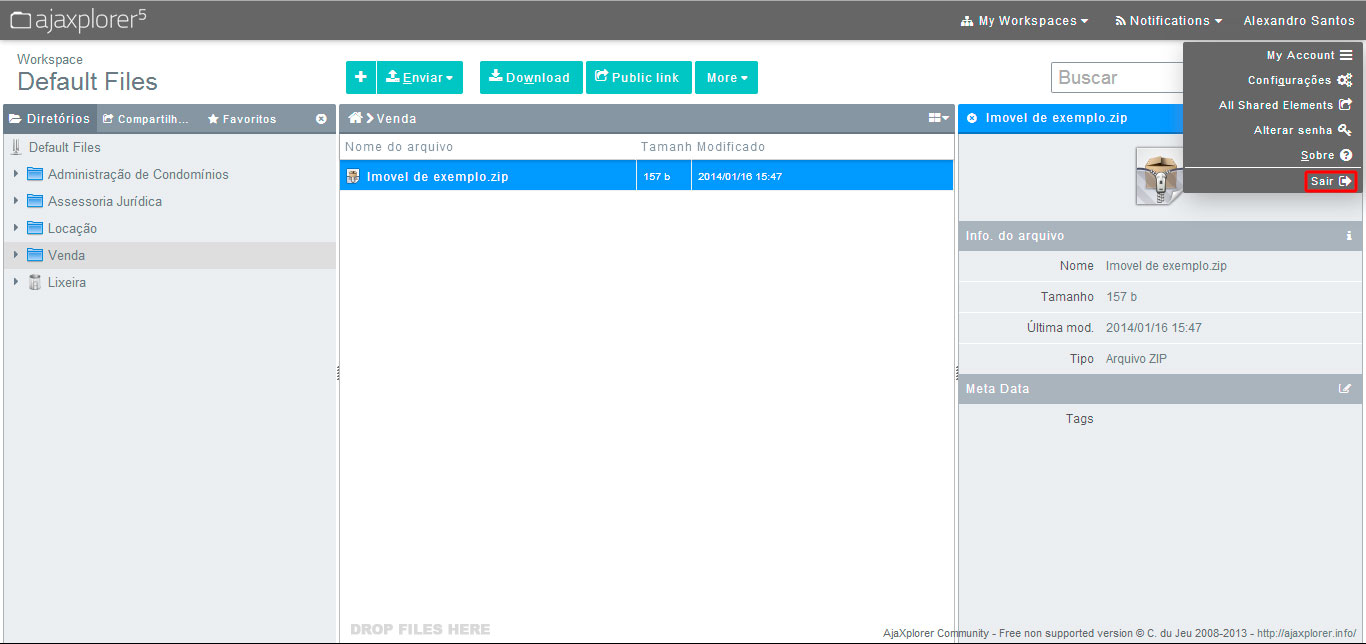Screen dimensions: 1366x644
Task: Select Alterar senha from account menu
Action: click(1300, 130)
